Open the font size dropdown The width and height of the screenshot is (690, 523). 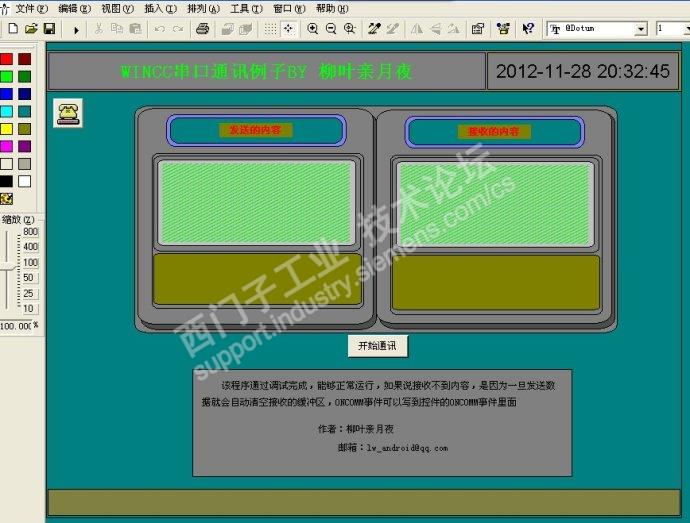(x=686, y=29)
